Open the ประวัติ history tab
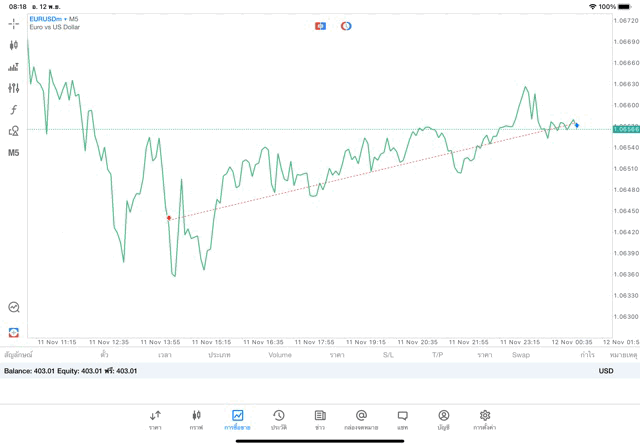This screenshot has width=640, height=447. point(278,419)
